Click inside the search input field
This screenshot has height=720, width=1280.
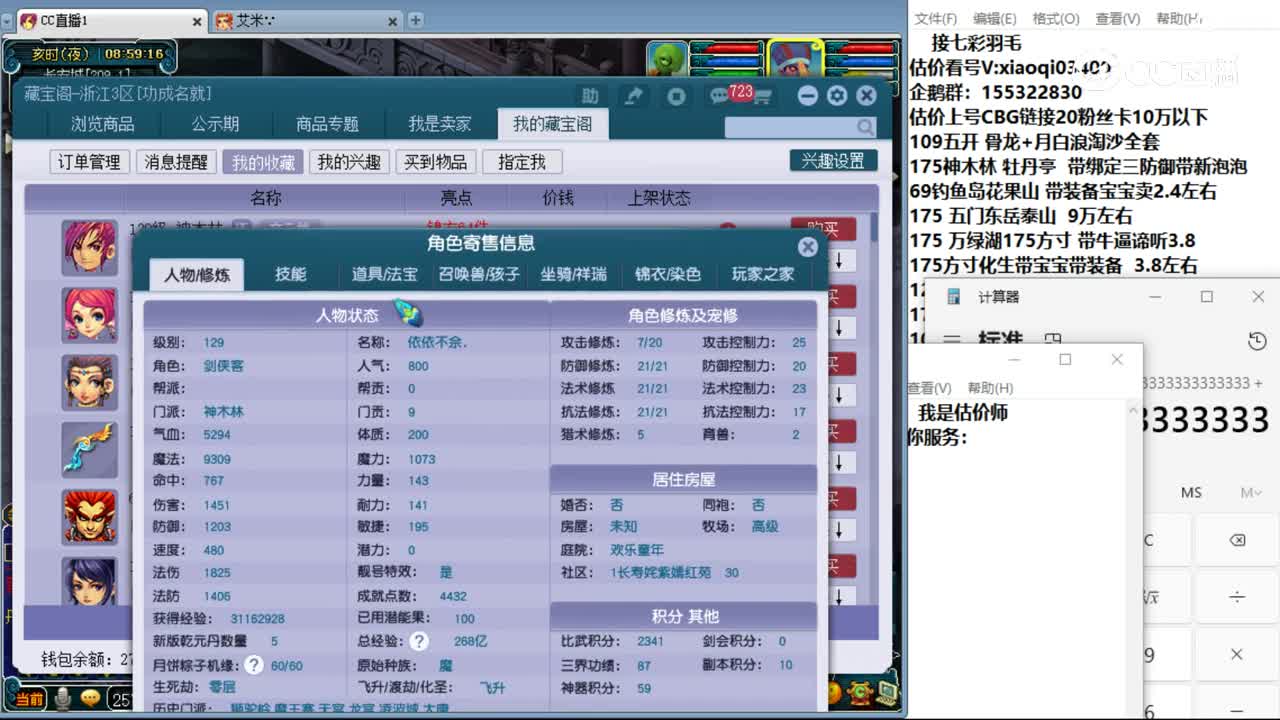coord(790,127)
